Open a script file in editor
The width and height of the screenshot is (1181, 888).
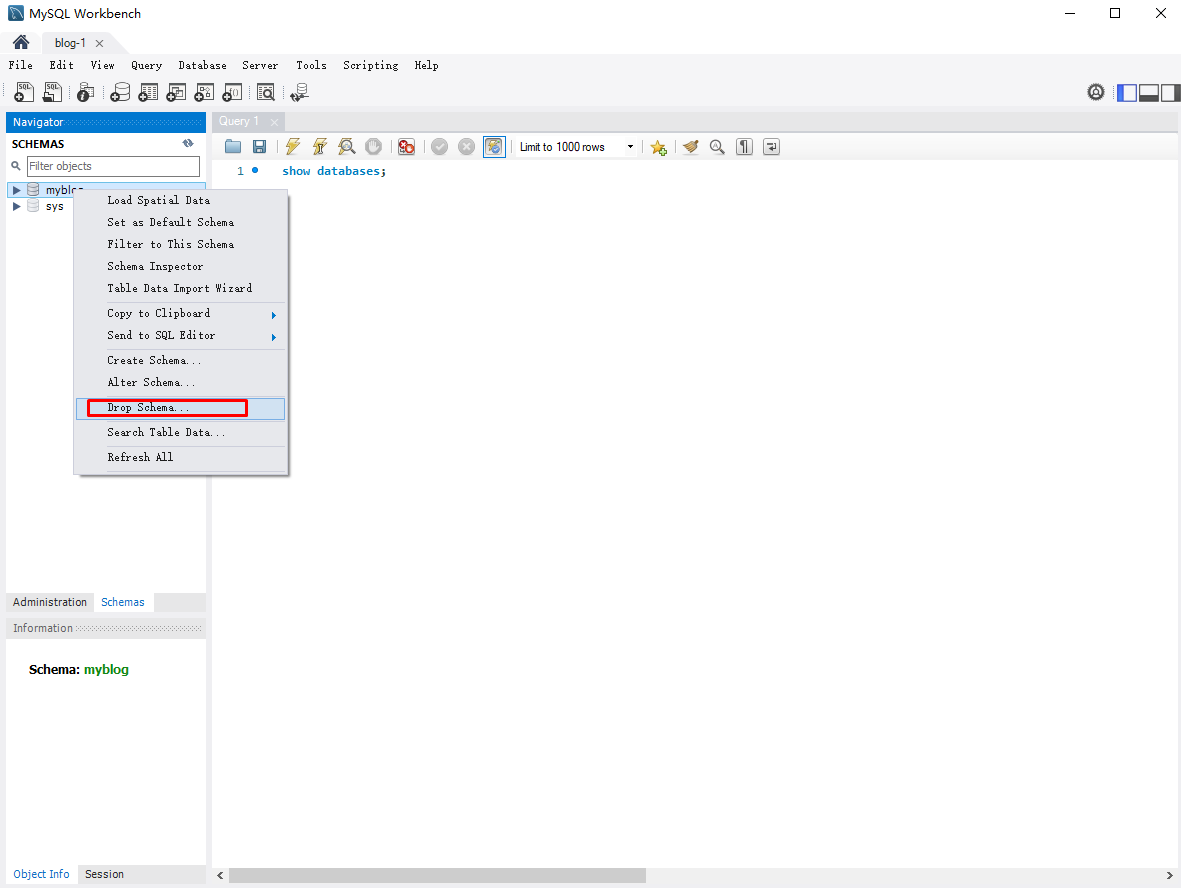tap(233, 147)
